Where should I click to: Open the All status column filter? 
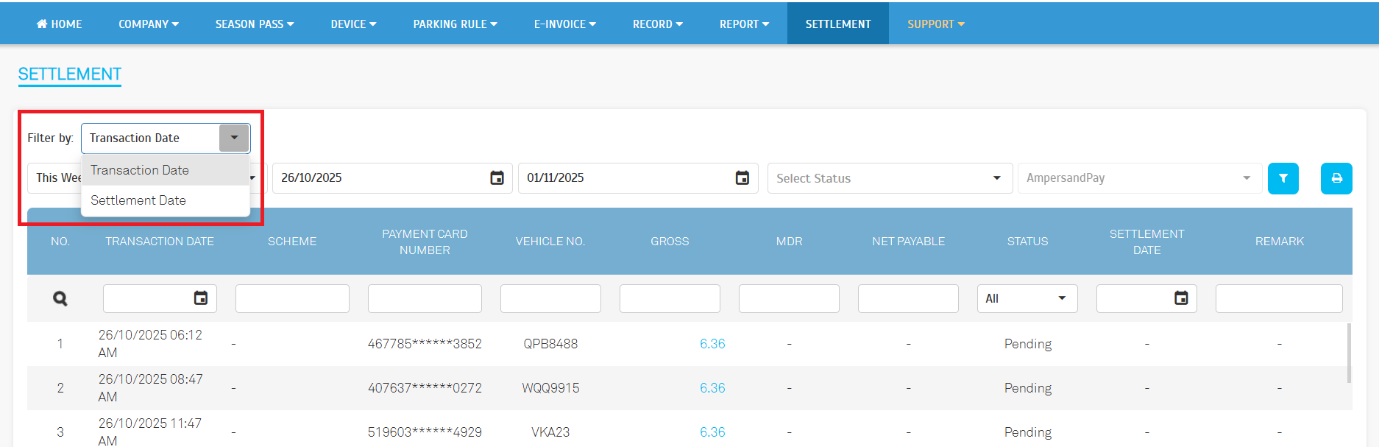[x=1027, y=298]
